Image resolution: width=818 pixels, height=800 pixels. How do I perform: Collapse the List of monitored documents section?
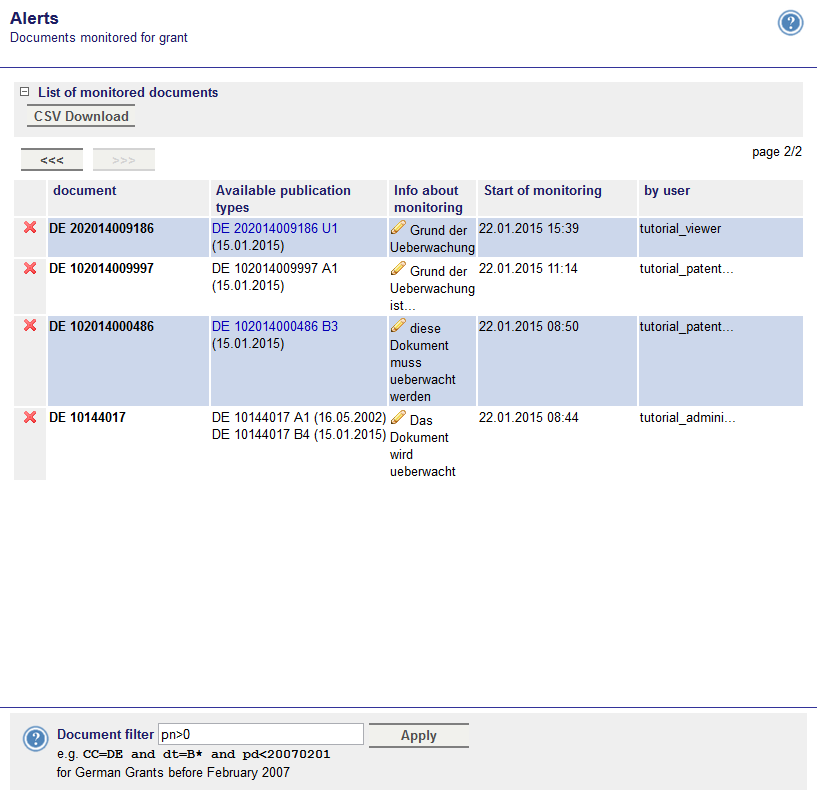point(25,92)
